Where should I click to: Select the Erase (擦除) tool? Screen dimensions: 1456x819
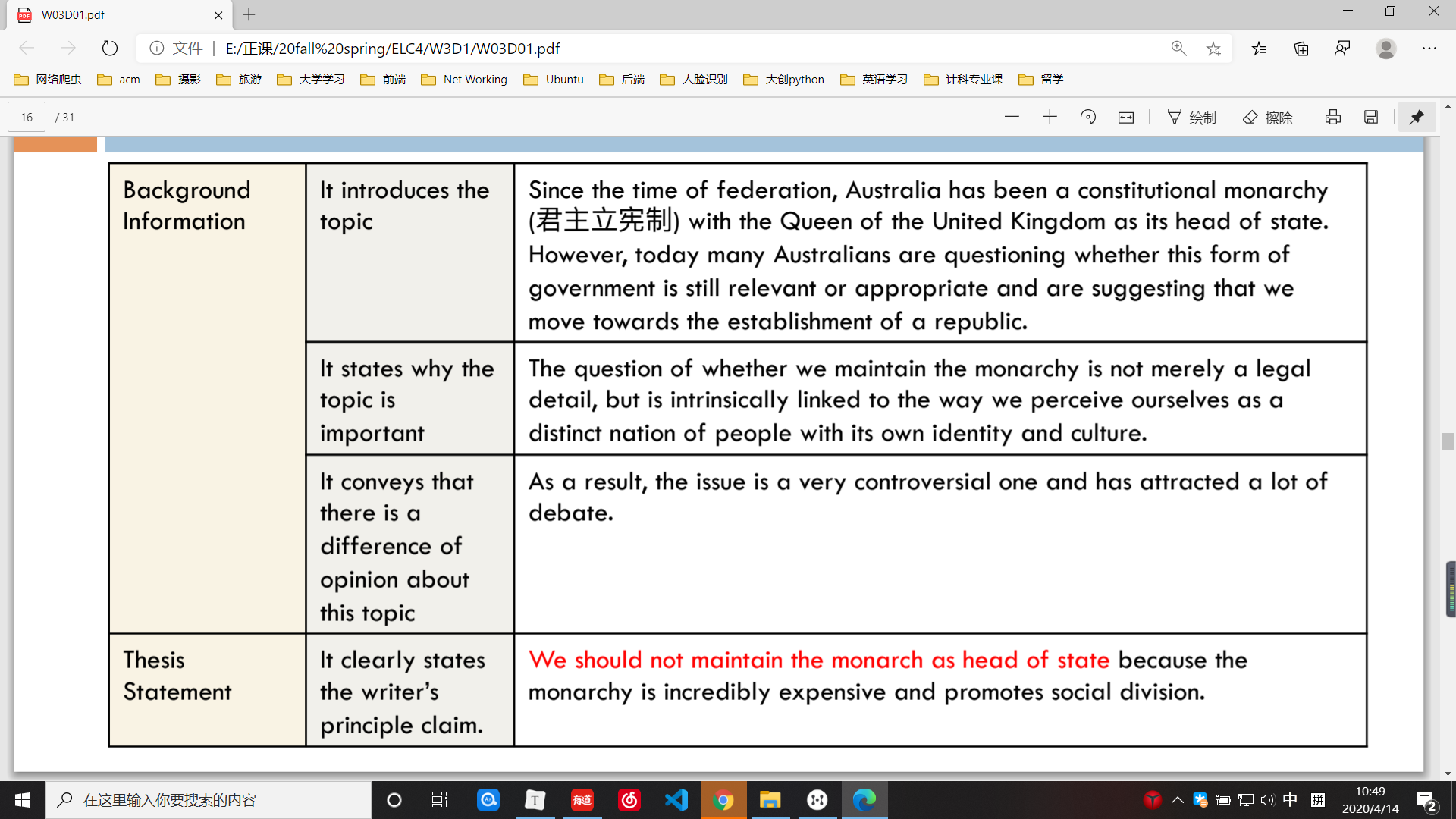click(1267, 117)
